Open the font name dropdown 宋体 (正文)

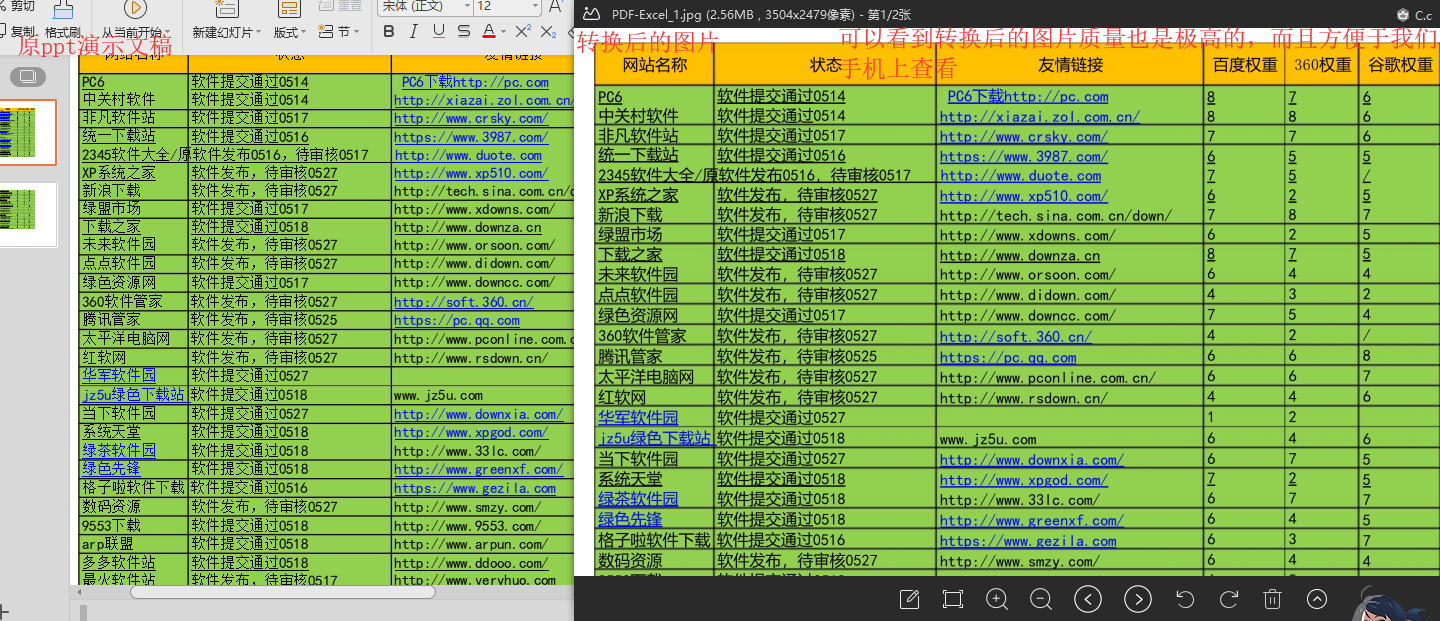[467, 6]
